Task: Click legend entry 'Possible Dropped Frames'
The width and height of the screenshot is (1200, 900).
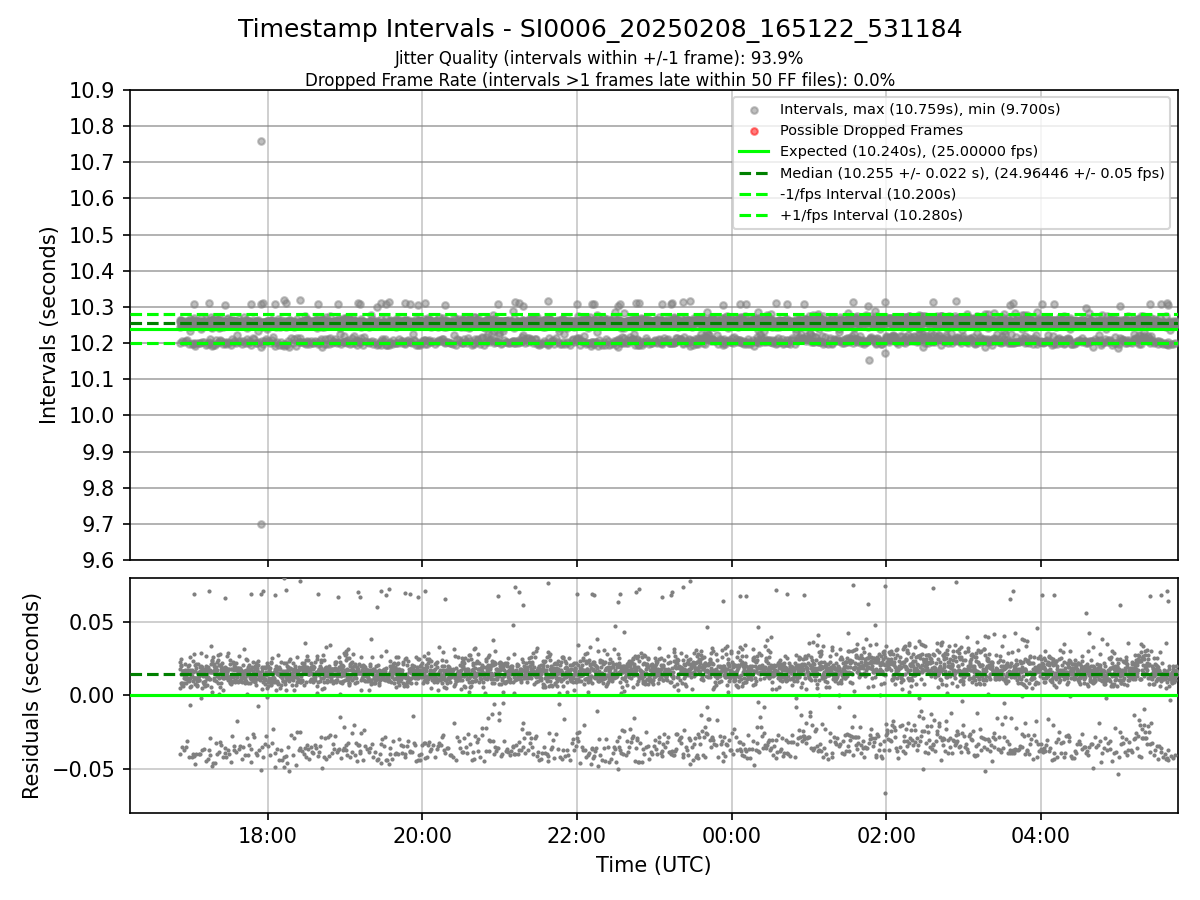Action: [871, 130]
